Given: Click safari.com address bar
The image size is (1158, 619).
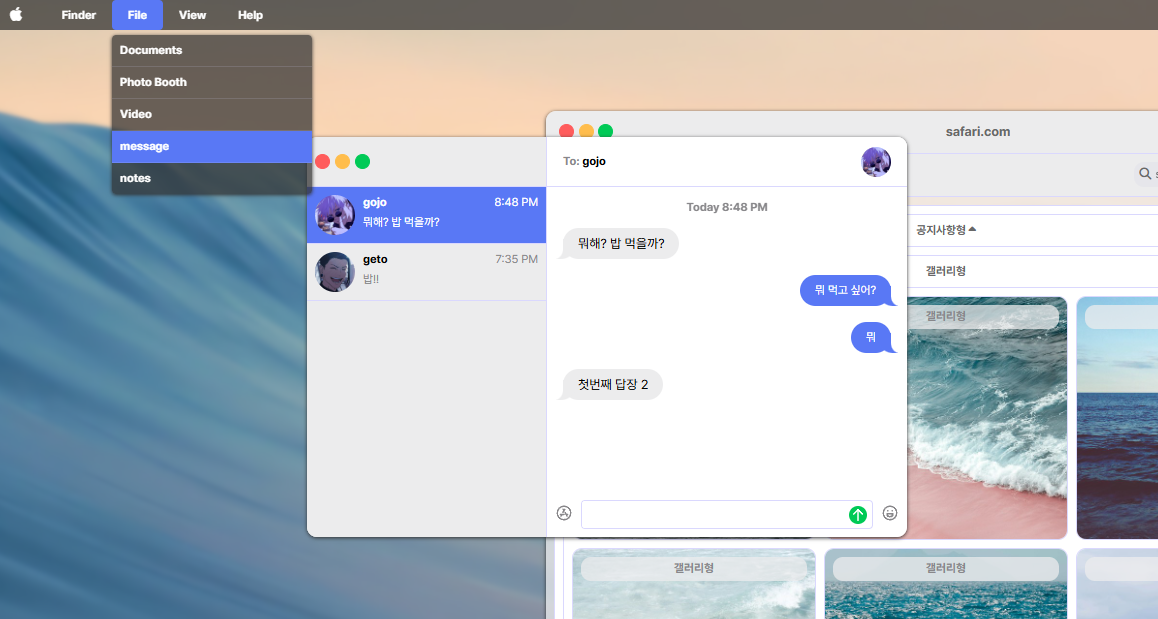Looking at the screenshot, I should click(978, 131).
